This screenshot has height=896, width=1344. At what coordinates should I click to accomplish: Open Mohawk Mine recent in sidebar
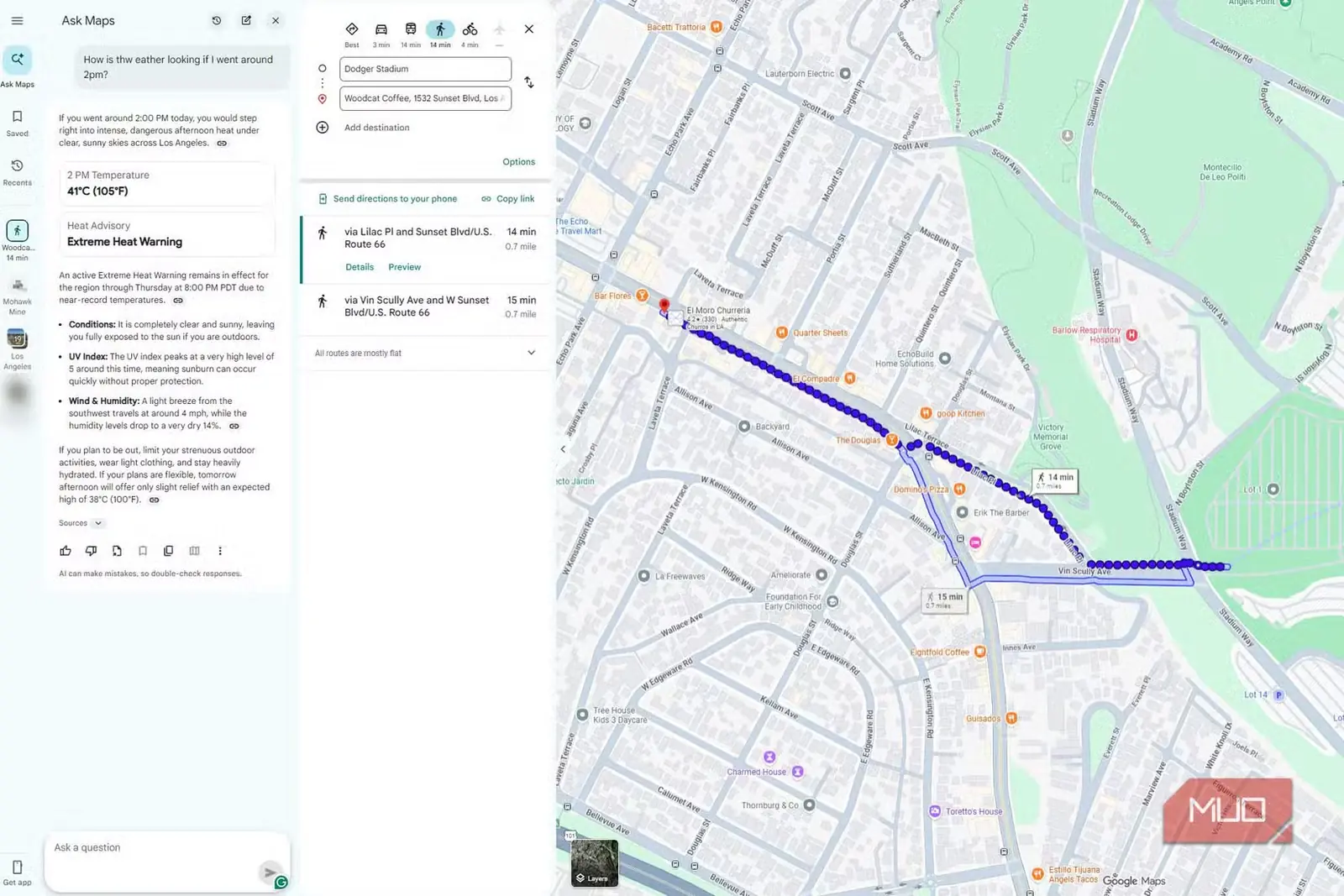click(x=17, y=296)
